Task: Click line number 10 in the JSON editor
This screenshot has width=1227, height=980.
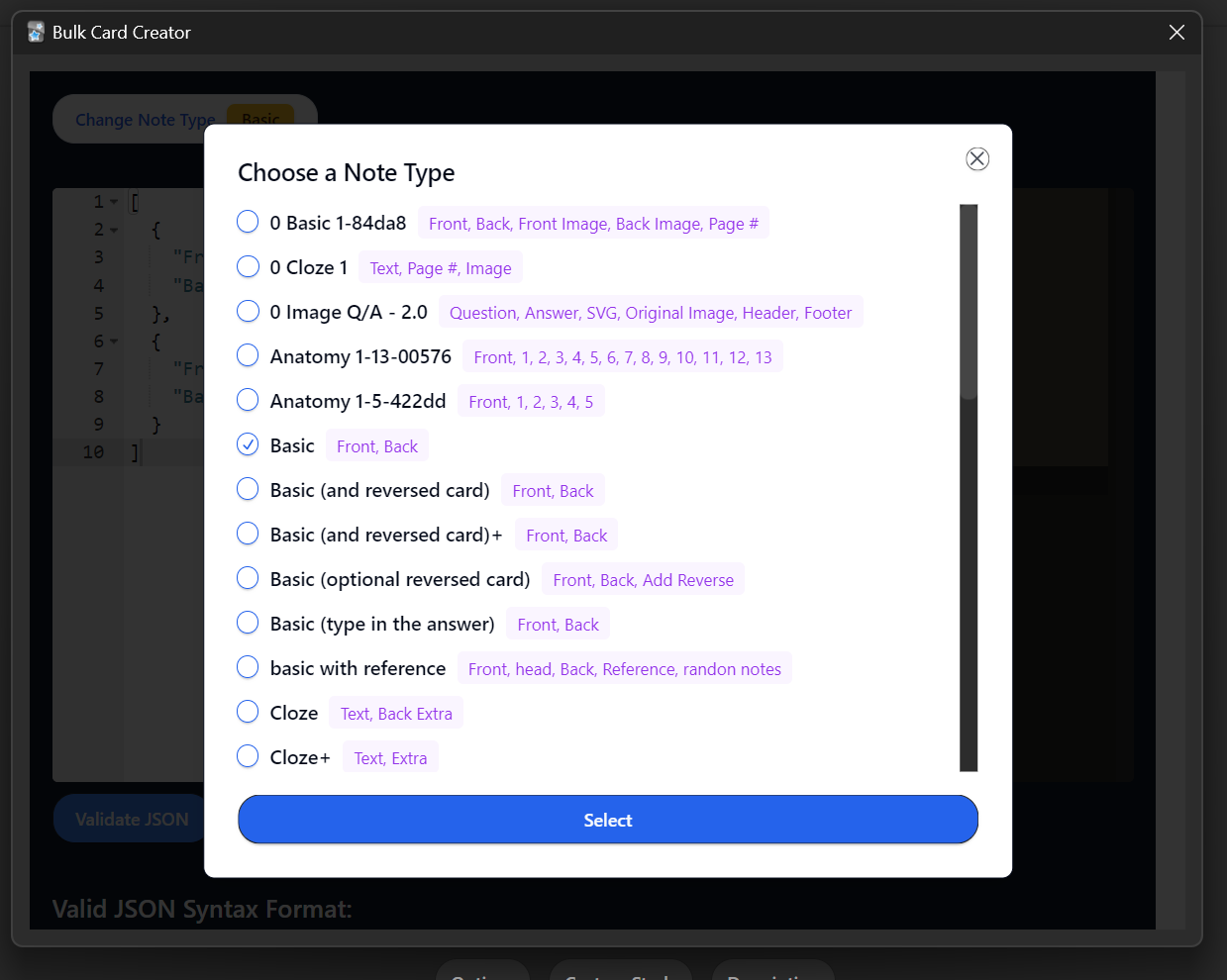Action: pos(93,451)
